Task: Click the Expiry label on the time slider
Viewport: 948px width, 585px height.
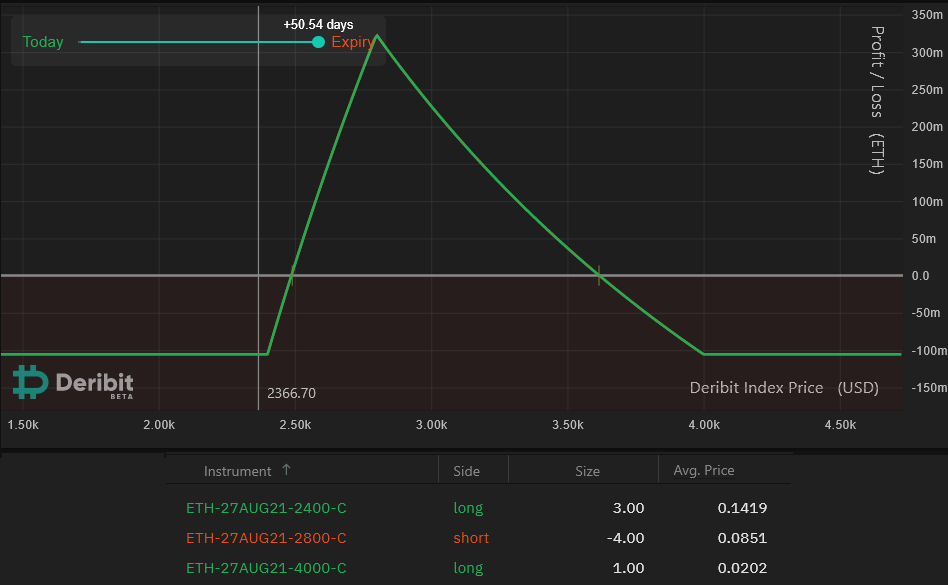Action: (x=351, y=42)
